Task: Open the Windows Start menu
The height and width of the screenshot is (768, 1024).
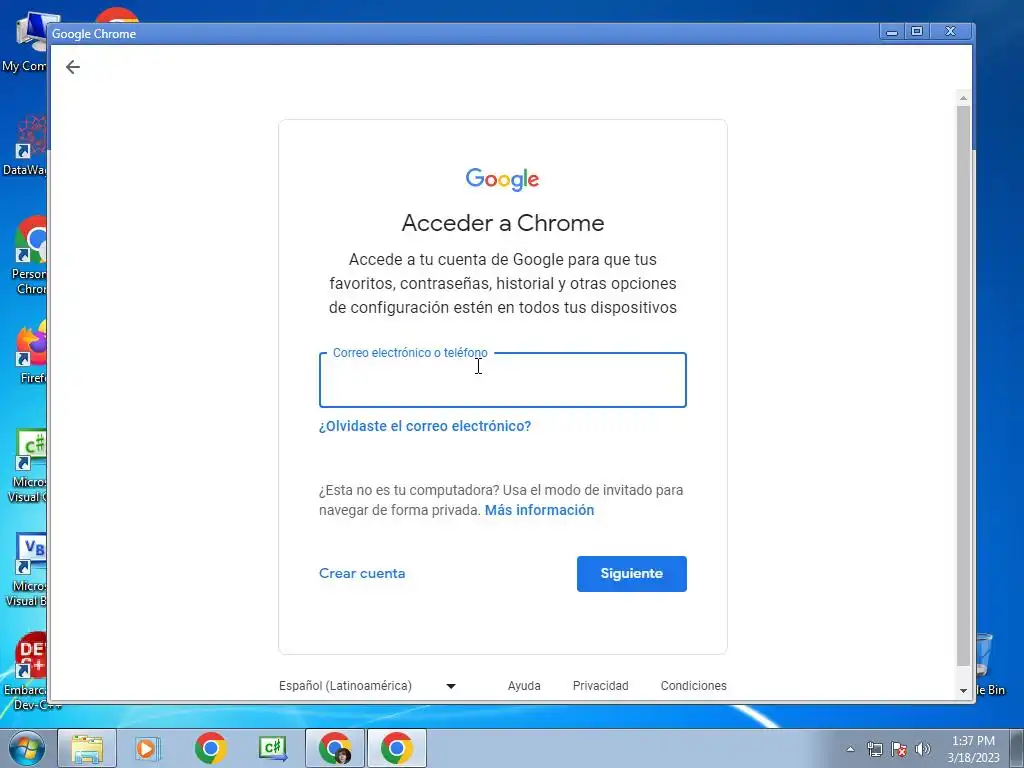Action: pos(26,748)
